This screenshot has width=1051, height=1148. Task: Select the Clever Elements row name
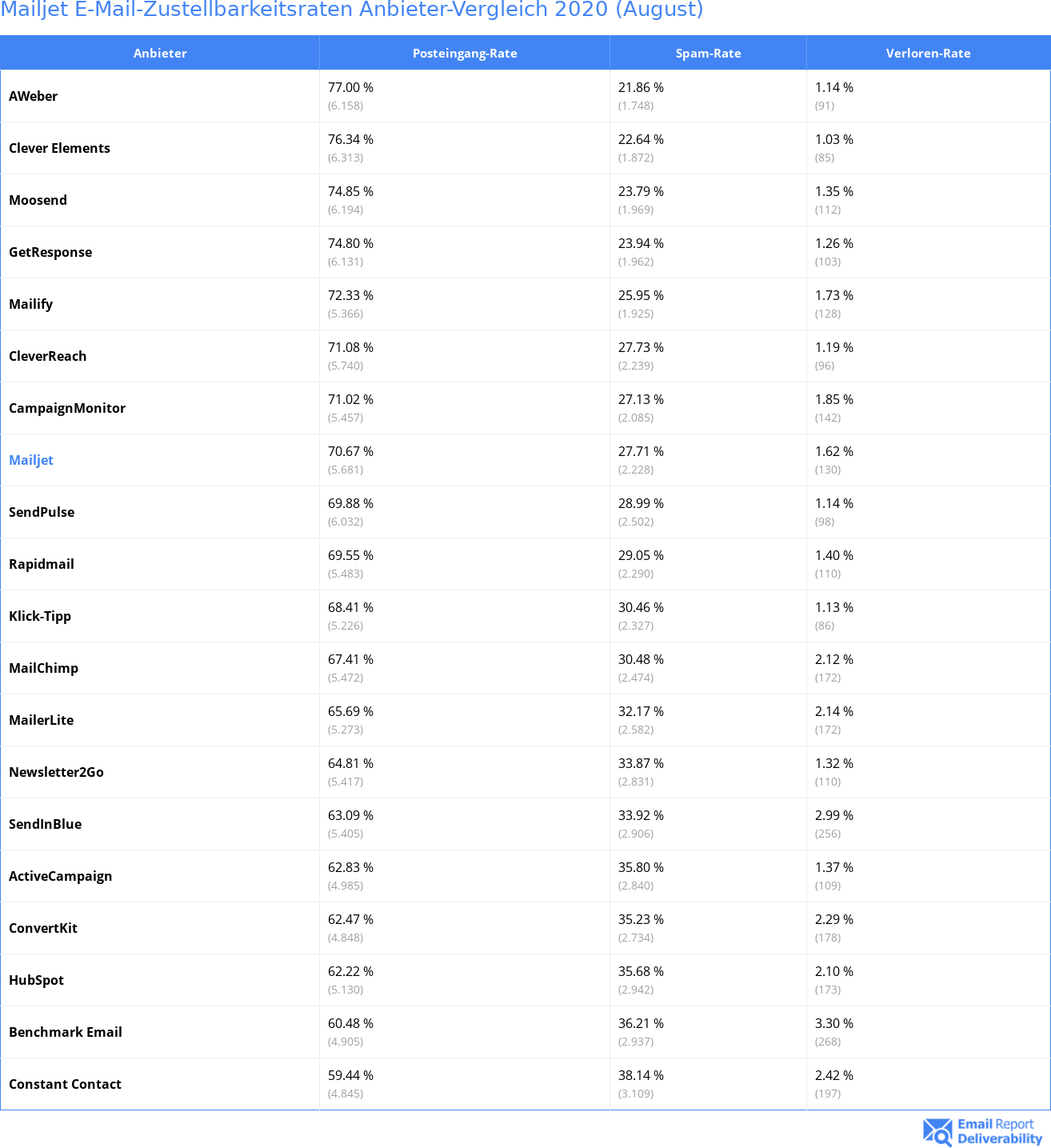59,148
